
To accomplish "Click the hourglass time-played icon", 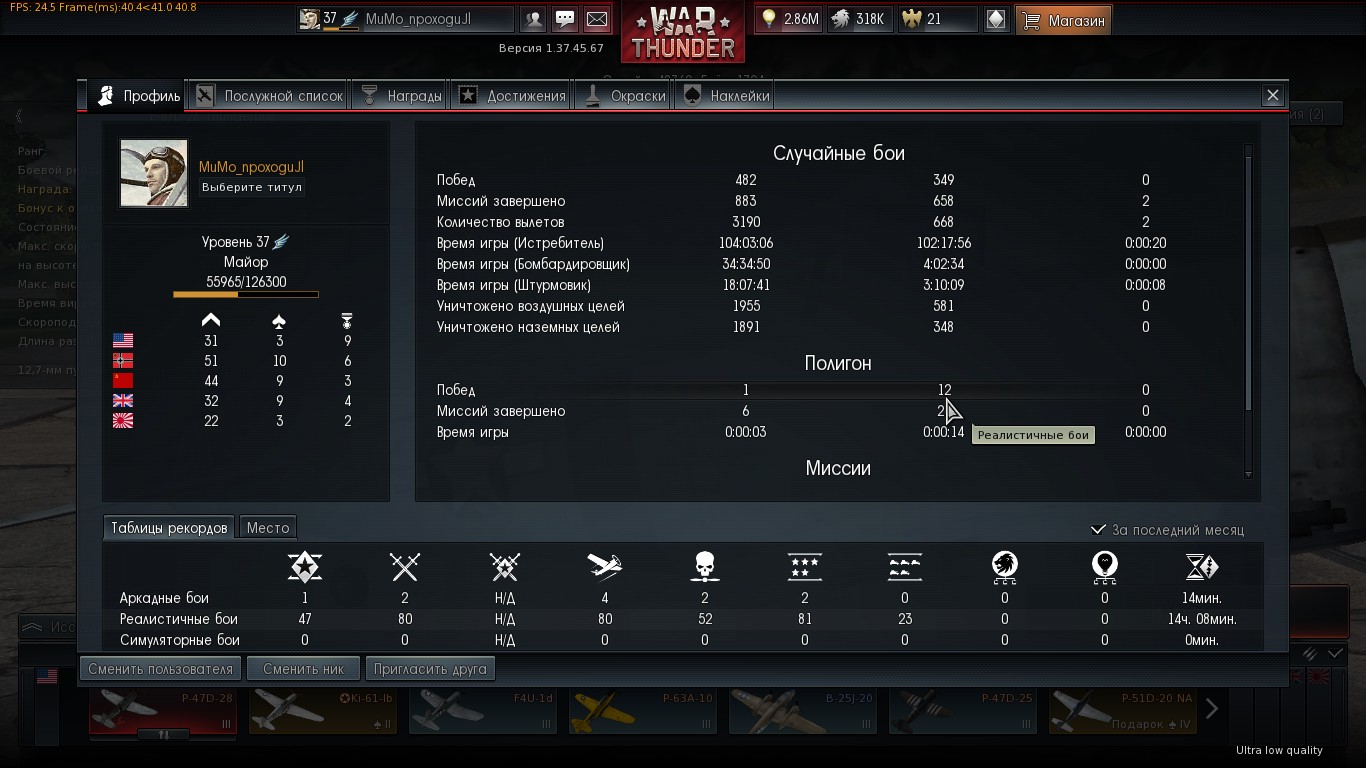I will coord(1201,567).
